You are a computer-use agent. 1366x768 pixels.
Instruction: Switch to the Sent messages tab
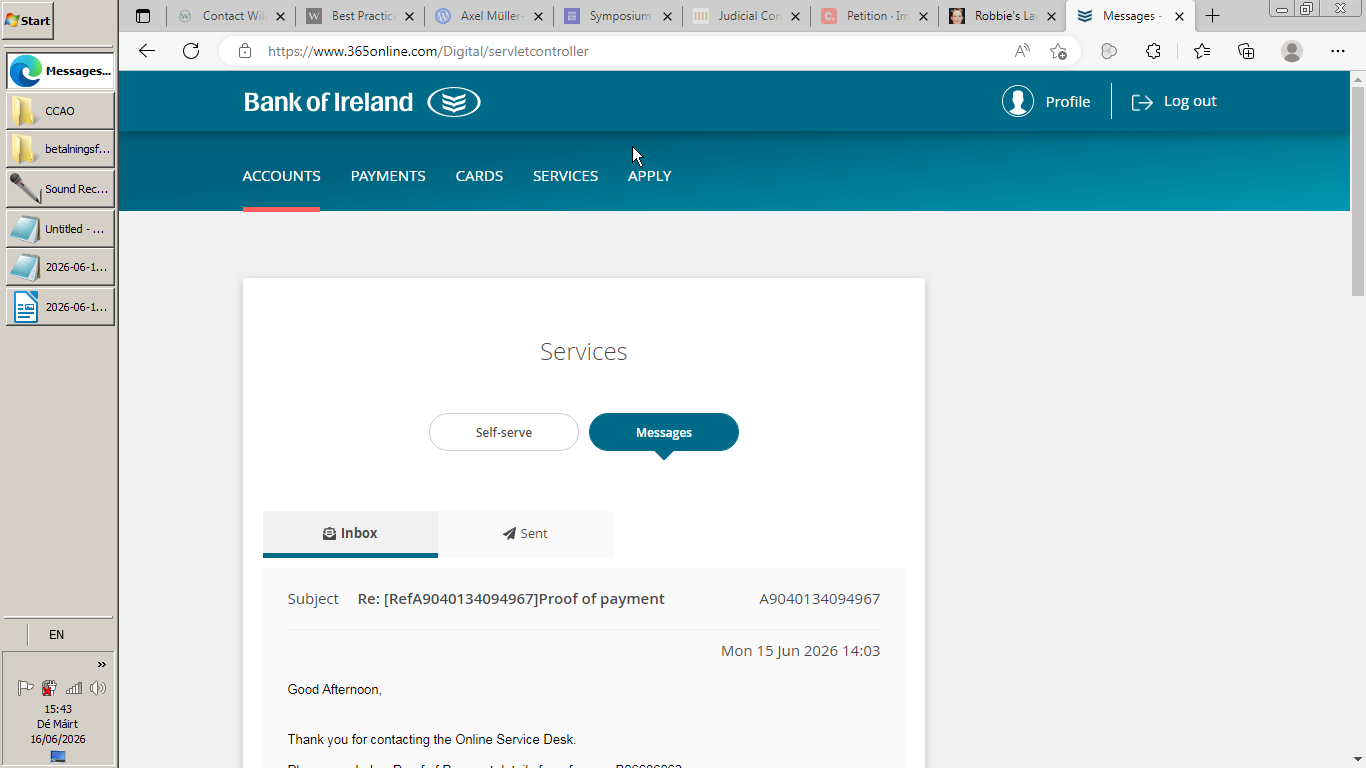coord(525,534)
